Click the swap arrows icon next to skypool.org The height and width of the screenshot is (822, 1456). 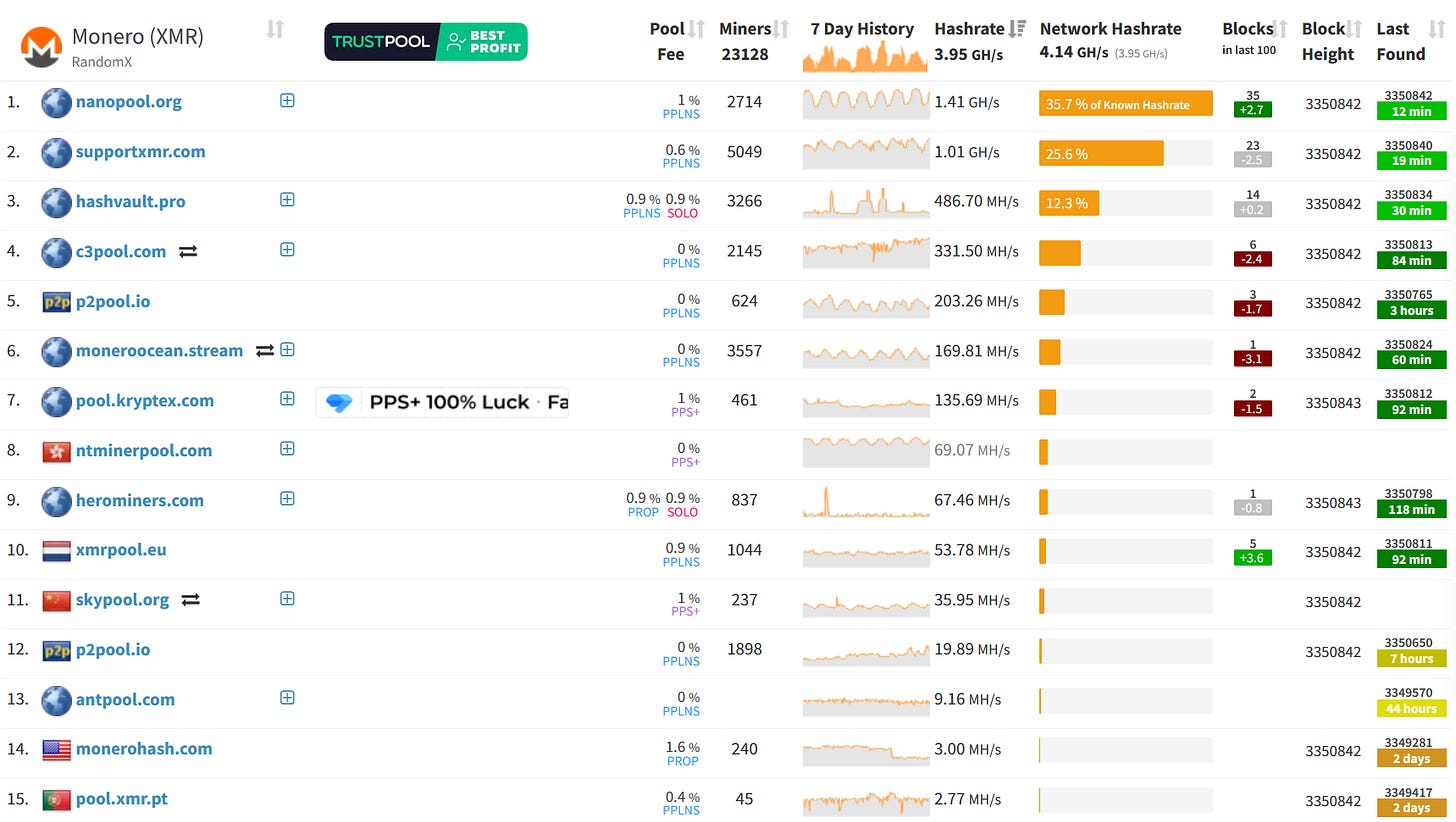click(x=190, y=600)
